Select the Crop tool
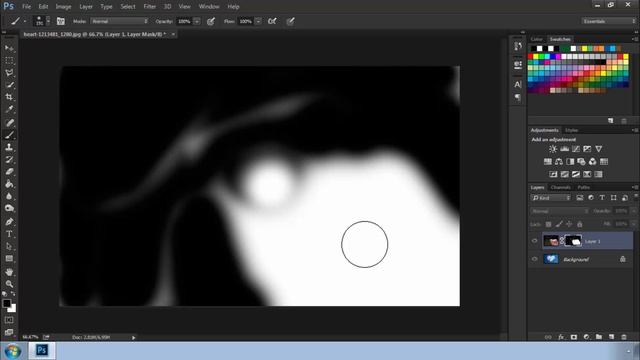 pos(9,97)
